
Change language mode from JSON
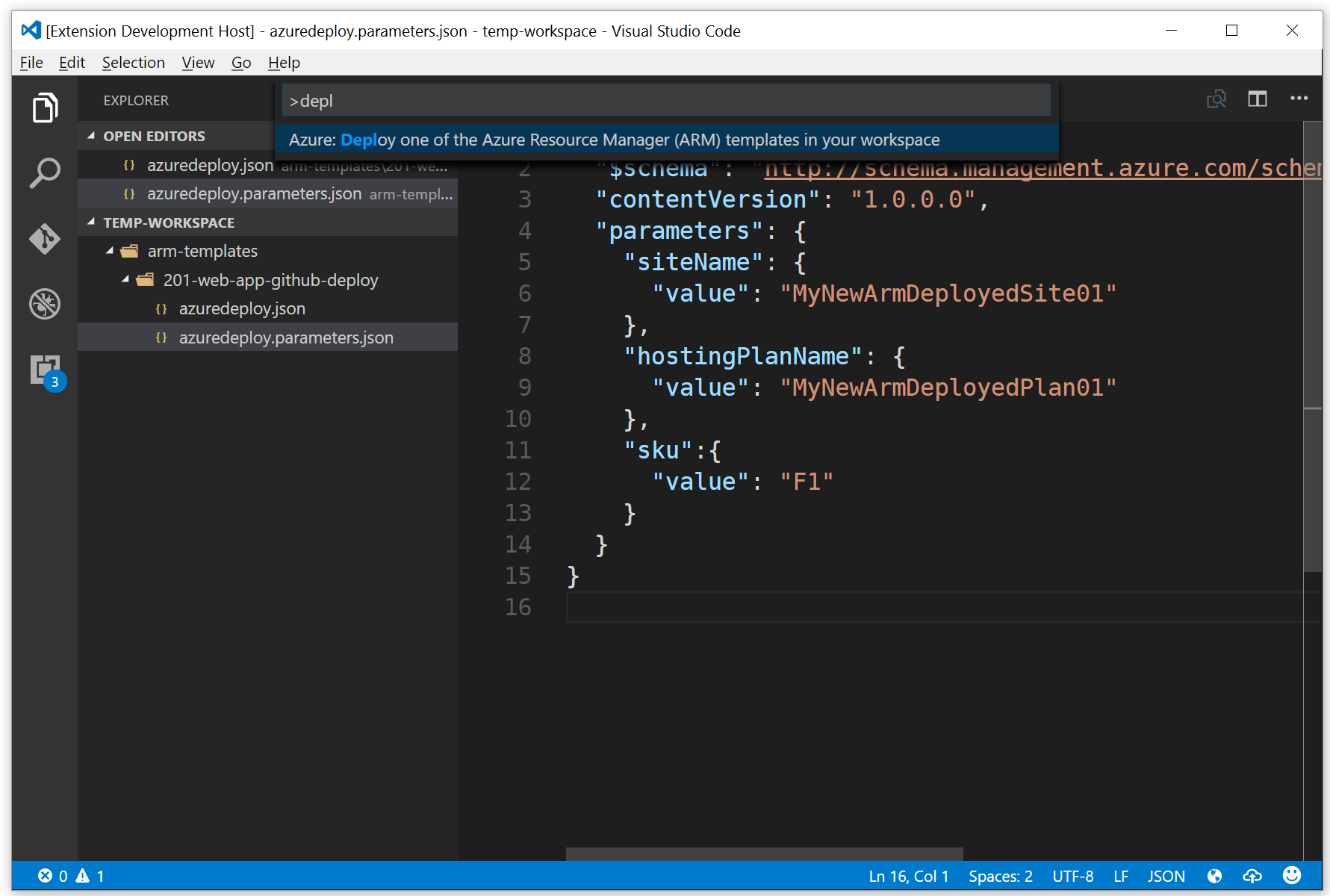tap(1166, 876)
